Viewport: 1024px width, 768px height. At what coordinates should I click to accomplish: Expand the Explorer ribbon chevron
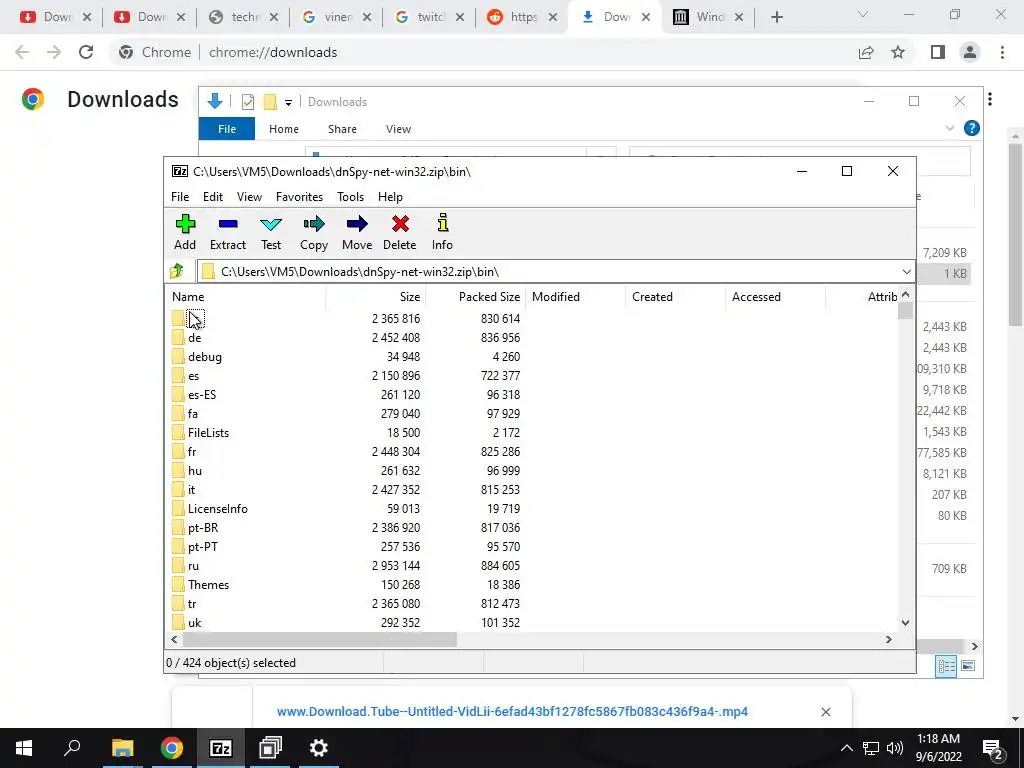950,129
